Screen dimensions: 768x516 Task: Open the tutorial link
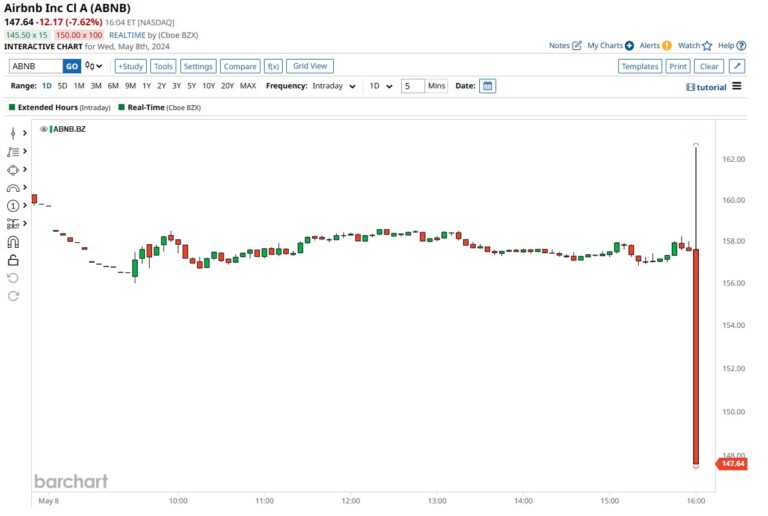click(x=706, y=87)
